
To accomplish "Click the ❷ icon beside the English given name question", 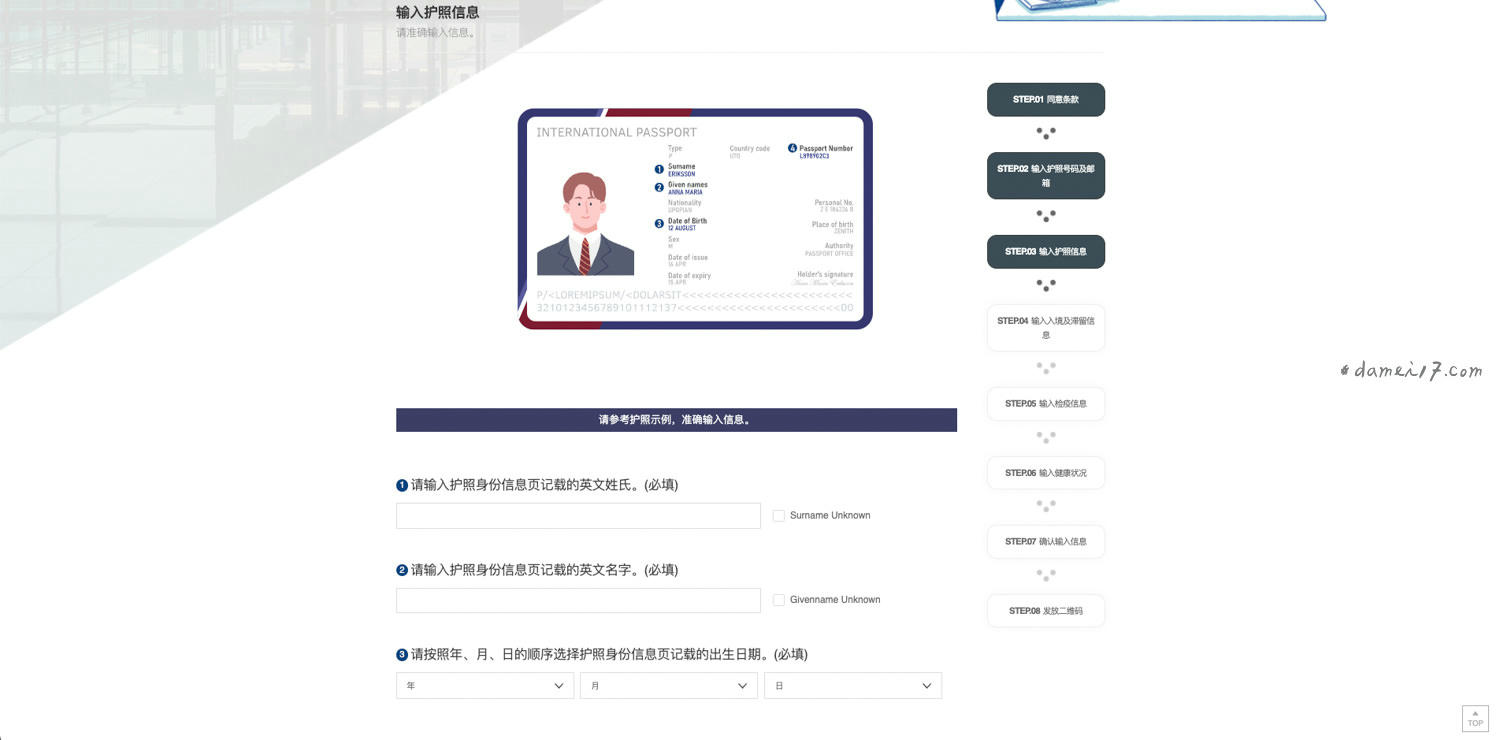I will pyautogui.click(x=401, y=569).
